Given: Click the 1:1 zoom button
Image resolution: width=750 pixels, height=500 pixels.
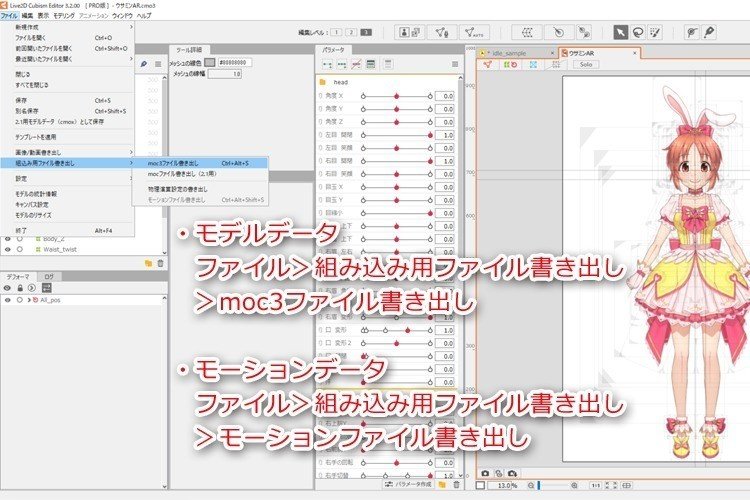Looking at the screenshot, I should point(596,485).
